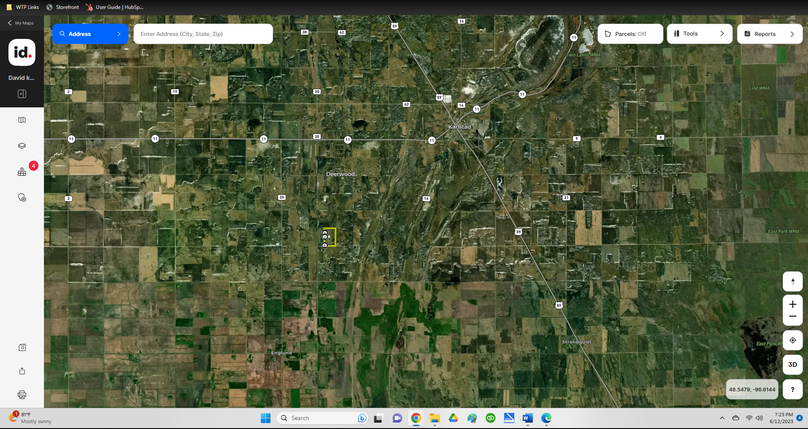808x429 pixels.
Task: Go back to My Maps
Action: coord(21,22)
